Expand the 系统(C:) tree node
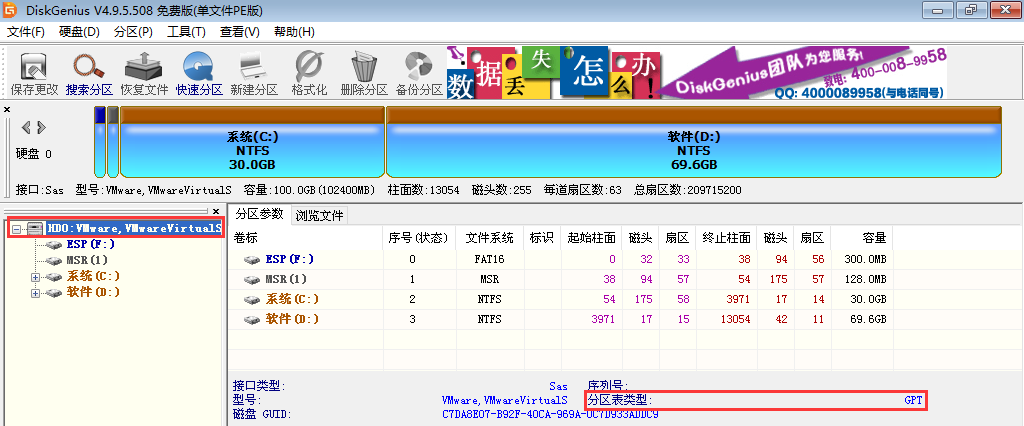 coord(36,276)
